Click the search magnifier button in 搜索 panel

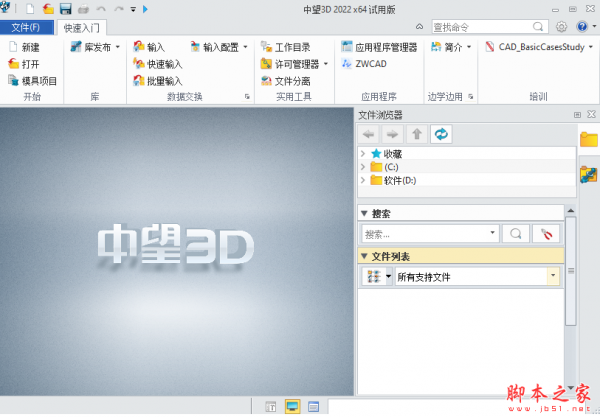pyautogui.click(x=516, y=234)
